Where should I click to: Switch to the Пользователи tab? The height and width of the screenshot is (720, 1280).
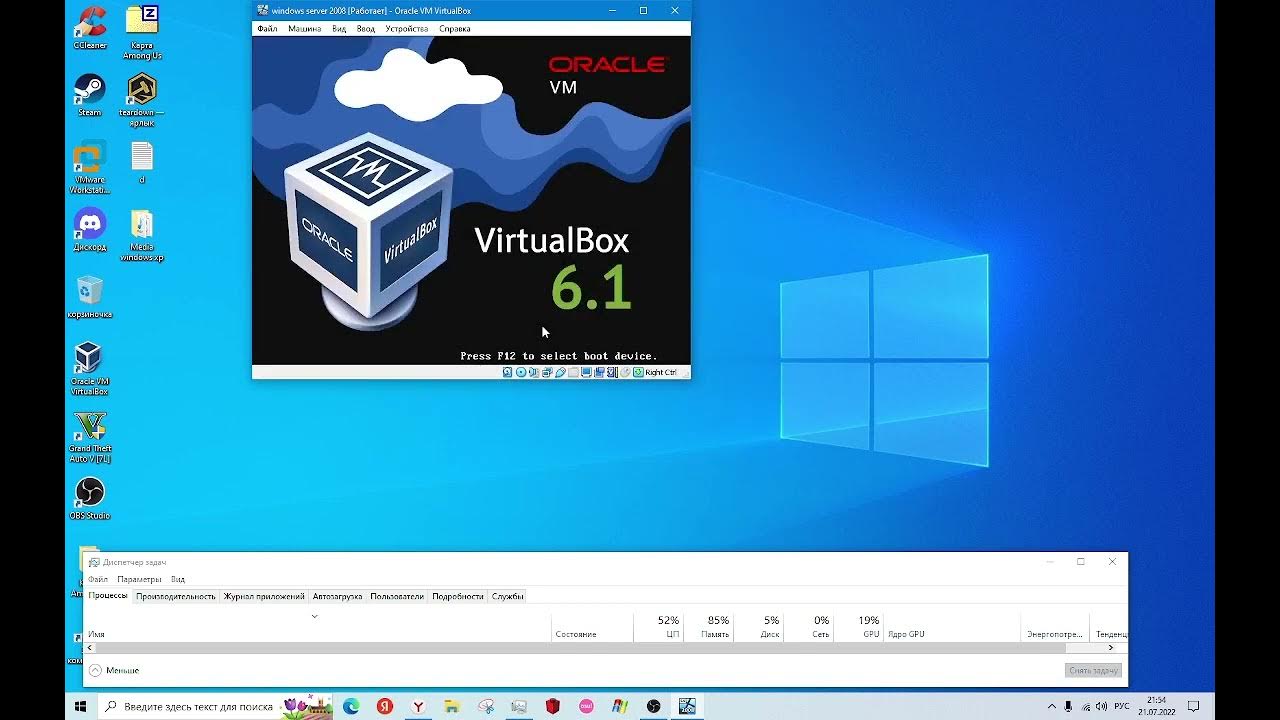click(x=397, y=596)
